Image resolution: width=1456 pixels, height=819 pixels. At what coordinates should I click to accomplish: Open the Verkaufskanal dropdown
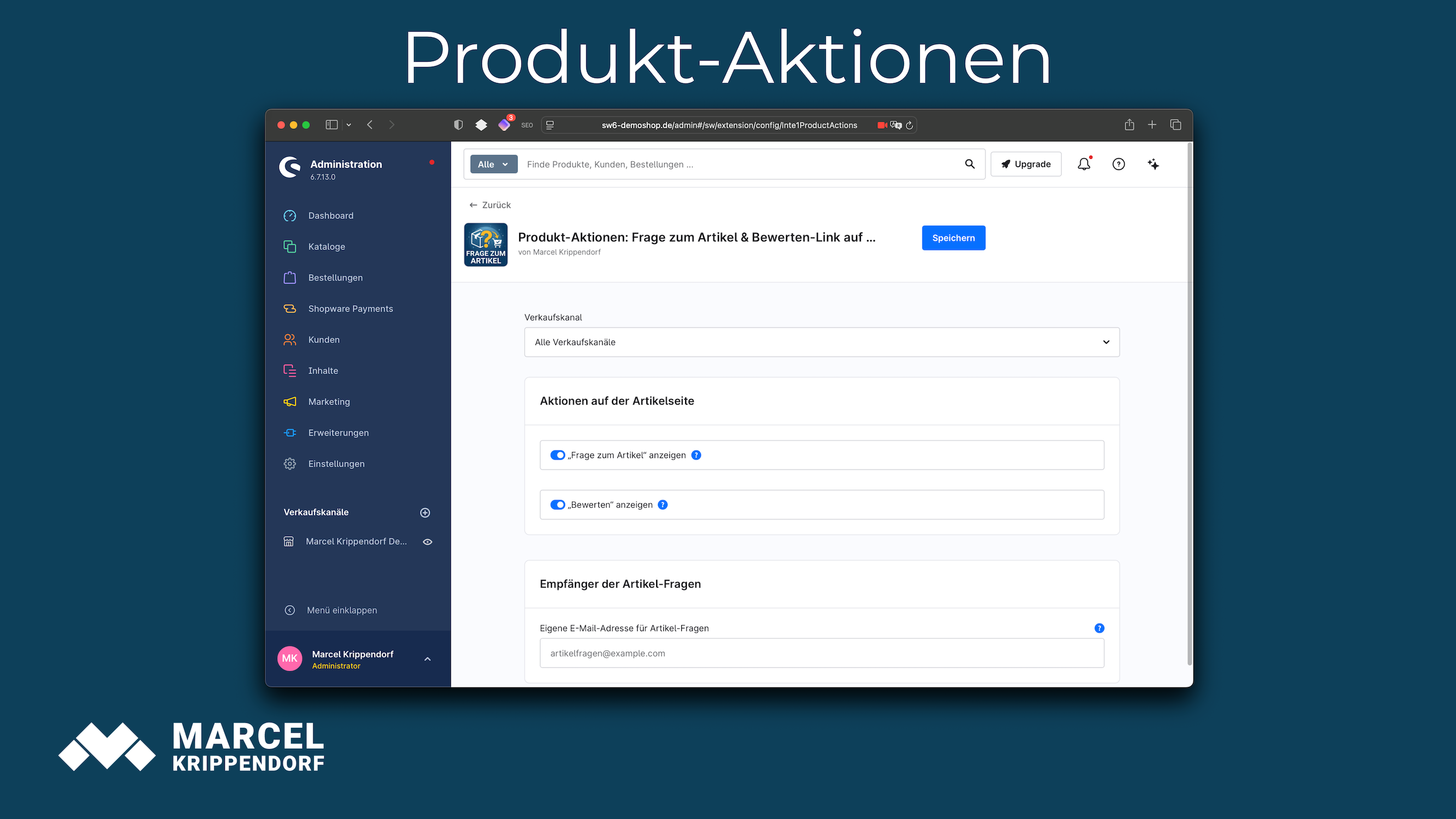pyautogui.click(x=822, y=342)
